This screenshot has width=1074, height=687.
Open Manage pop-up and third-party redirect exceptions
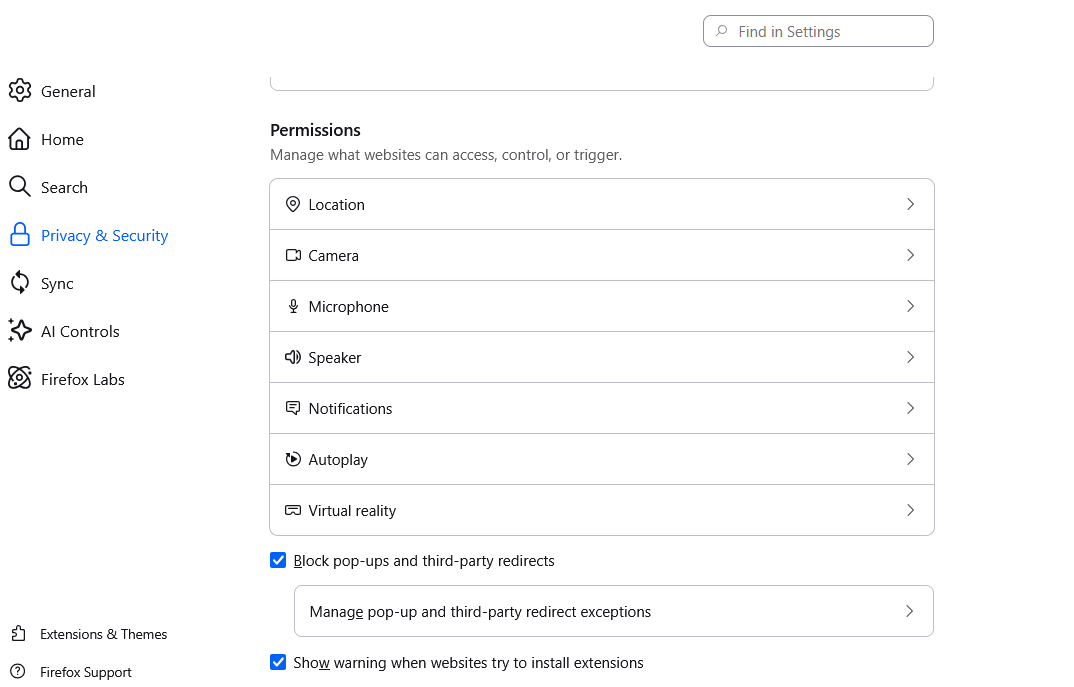click(614, 611)
